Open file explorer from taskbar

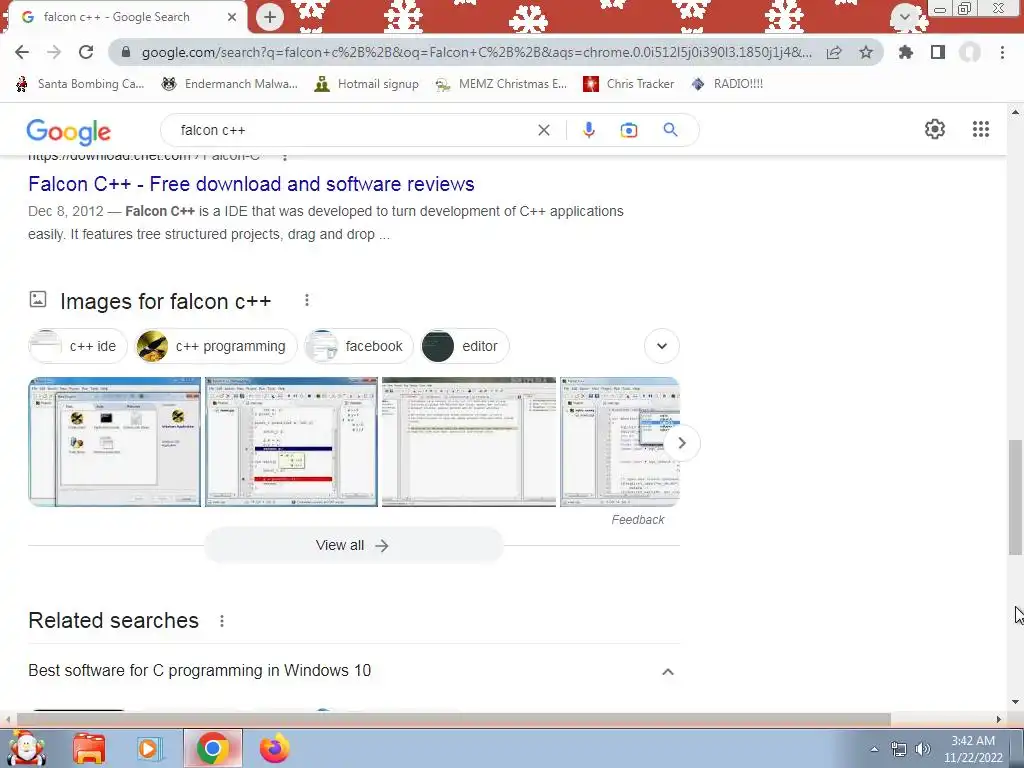click(x=89, y=748)
